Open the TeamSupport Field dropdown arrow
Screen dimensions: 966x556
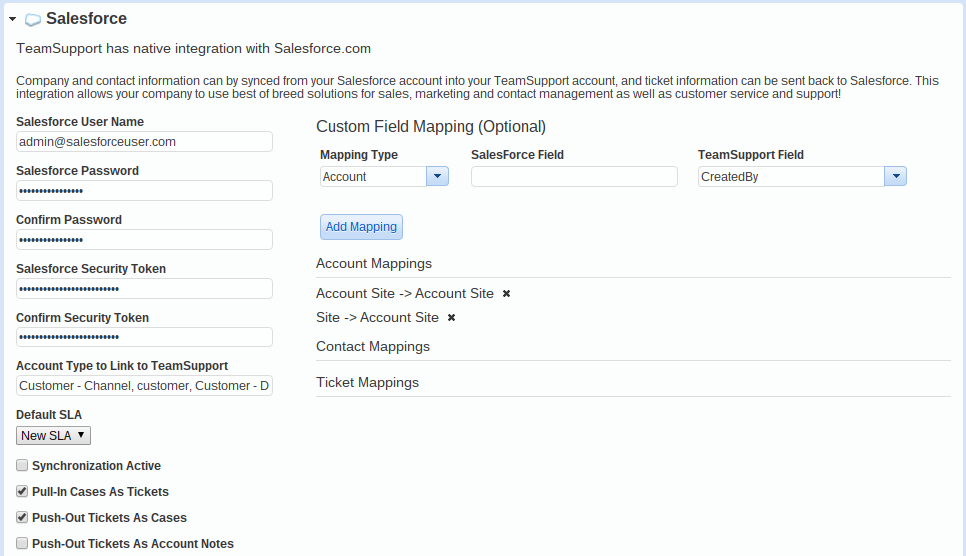pos(896,176)
